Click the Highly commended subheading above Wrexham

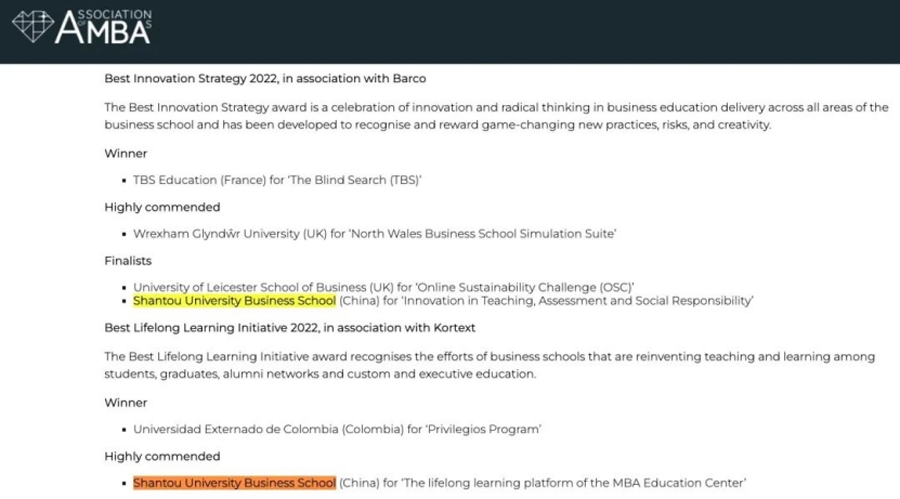tap(162, 207)
